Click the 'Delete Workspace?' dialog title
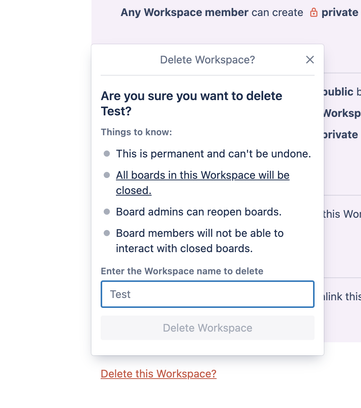Viewport: 361px width, 408px height. [x=207, y=60]
